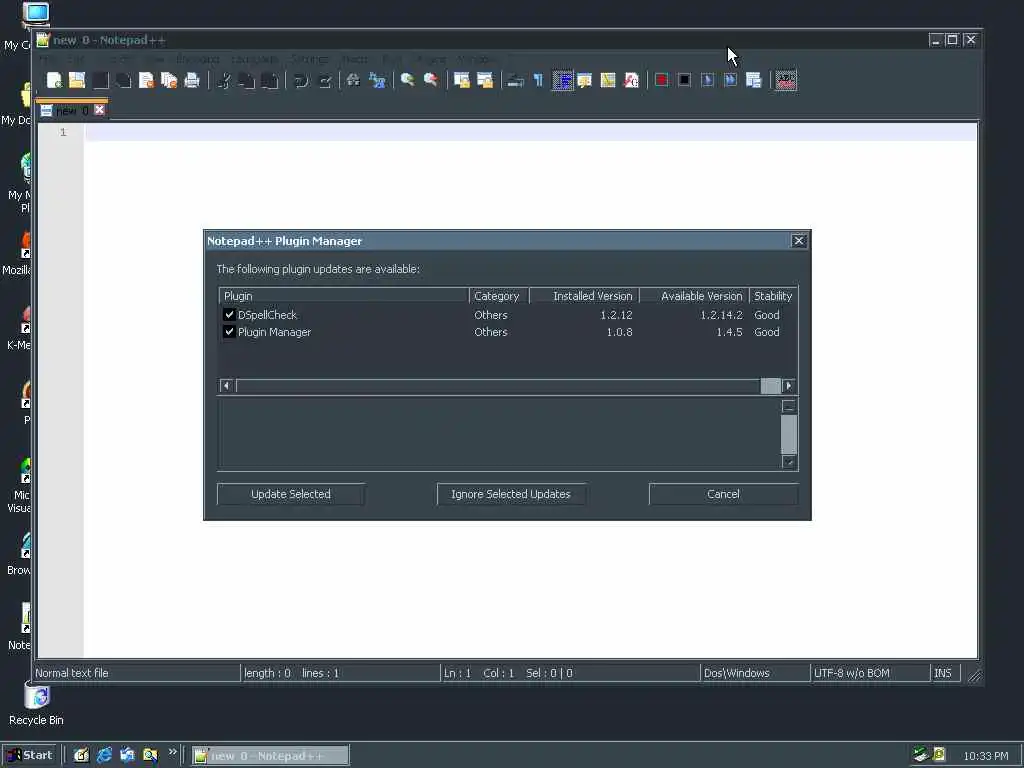Click the Close All toolbar icon

(x=169, y=80)
